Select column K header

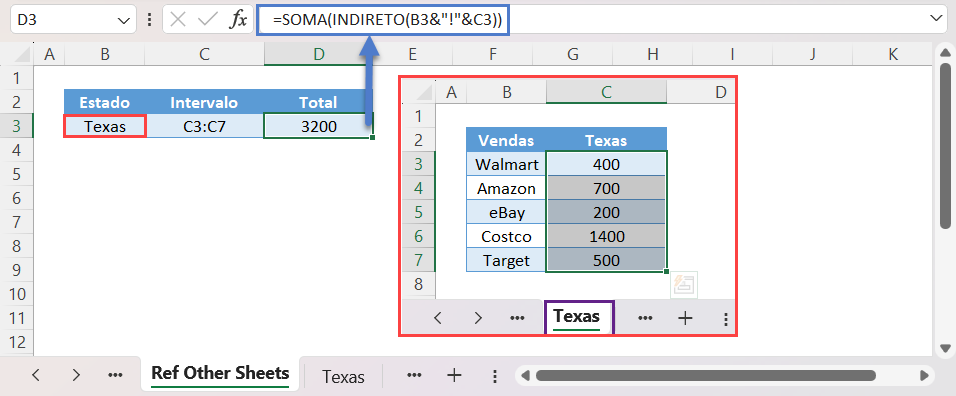pyautogui.click(x=893, y=55)
